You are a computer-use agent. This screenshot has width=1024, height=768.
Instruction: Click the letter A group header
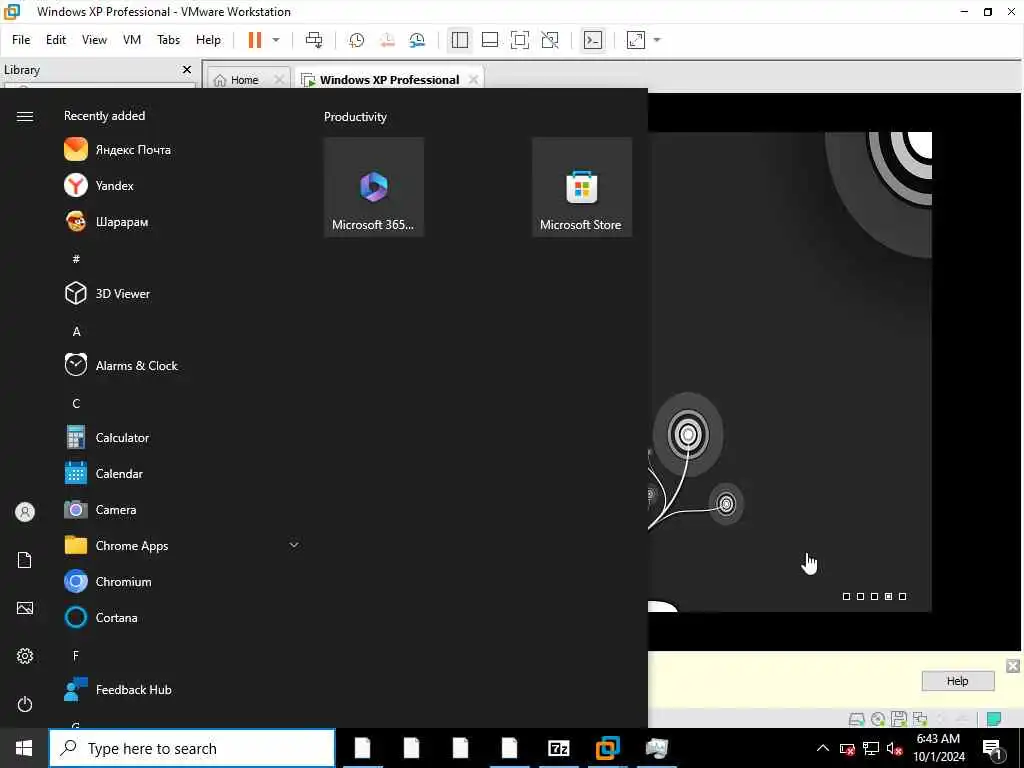coord(76,331)
